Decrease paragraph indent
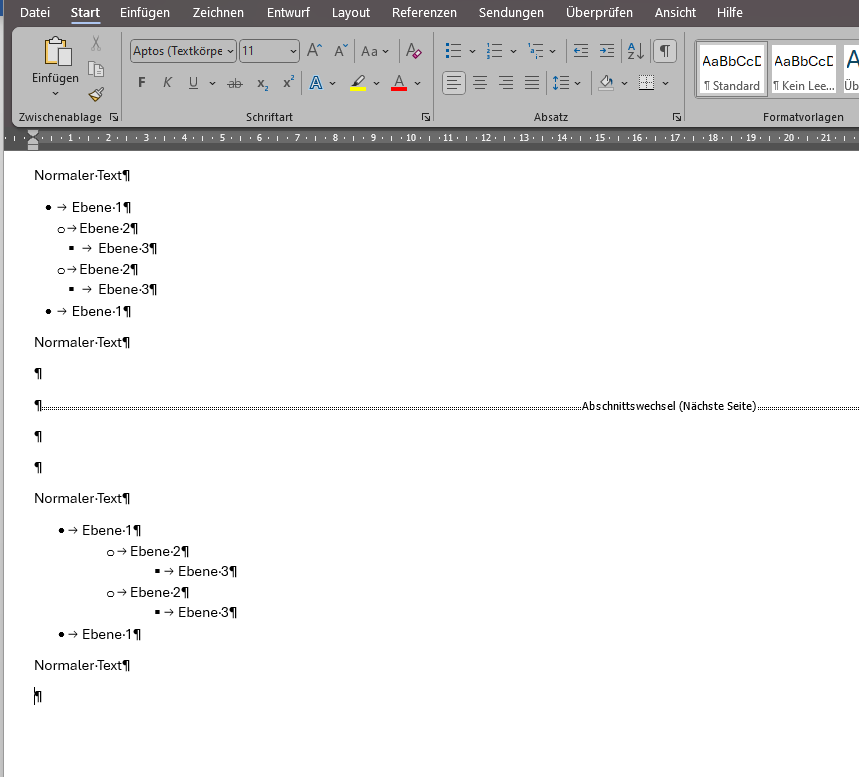Screen dimensions: 859x777 [x=581, y=51]
